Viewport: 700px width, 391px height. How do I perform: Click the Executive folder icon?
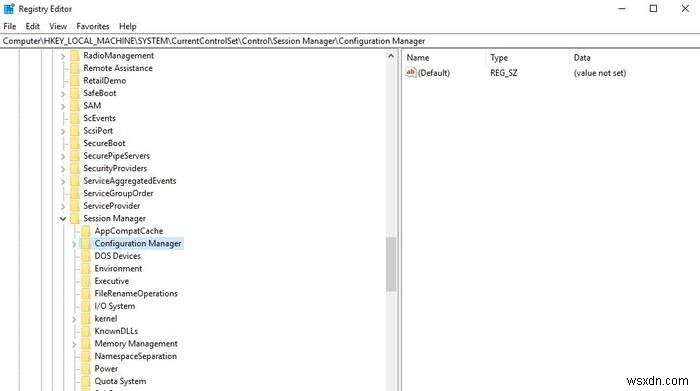pyautogui.click(x=86, y=281)
